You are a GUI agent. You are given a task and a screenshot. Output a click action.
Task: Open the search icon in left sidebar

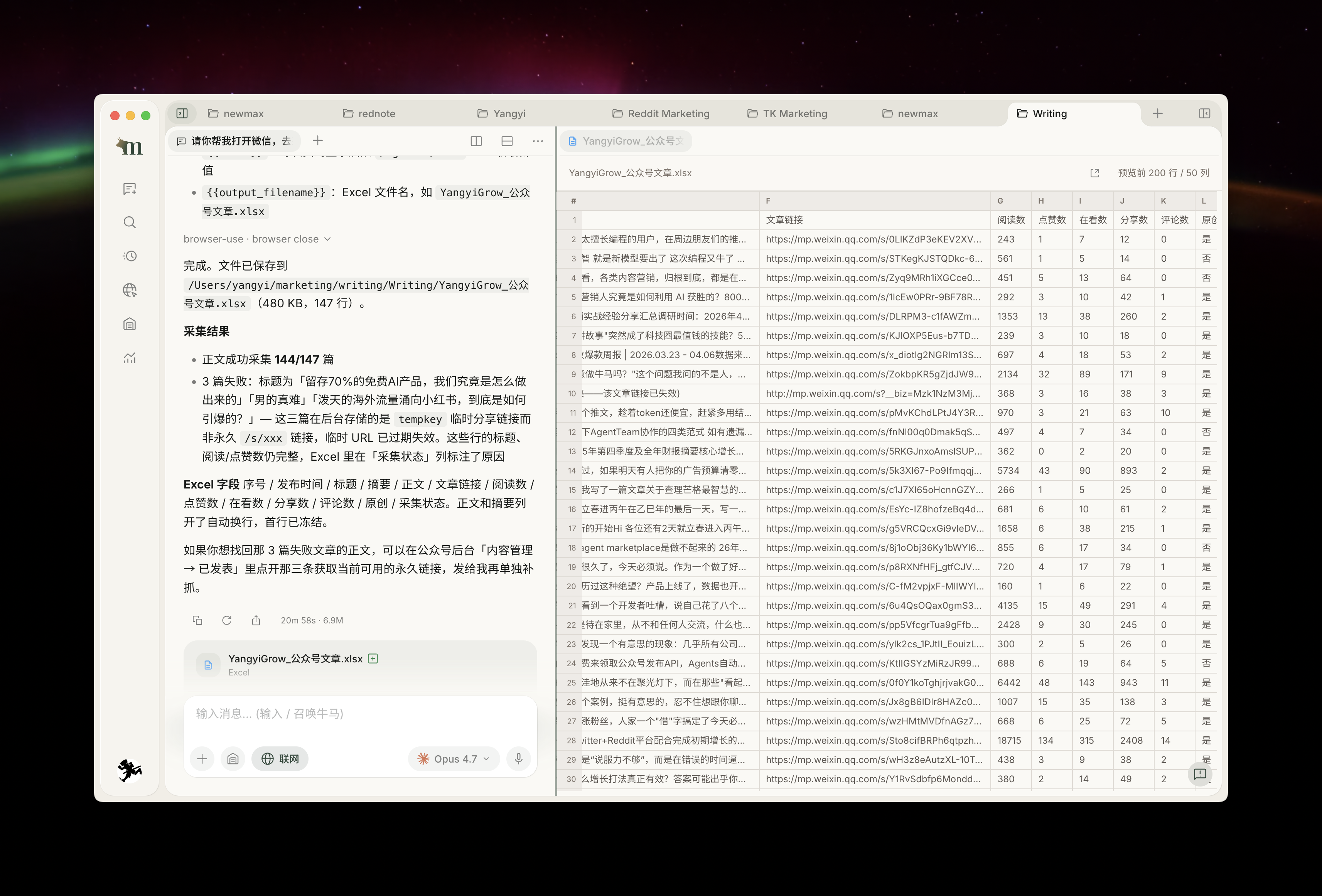[130, 222]
